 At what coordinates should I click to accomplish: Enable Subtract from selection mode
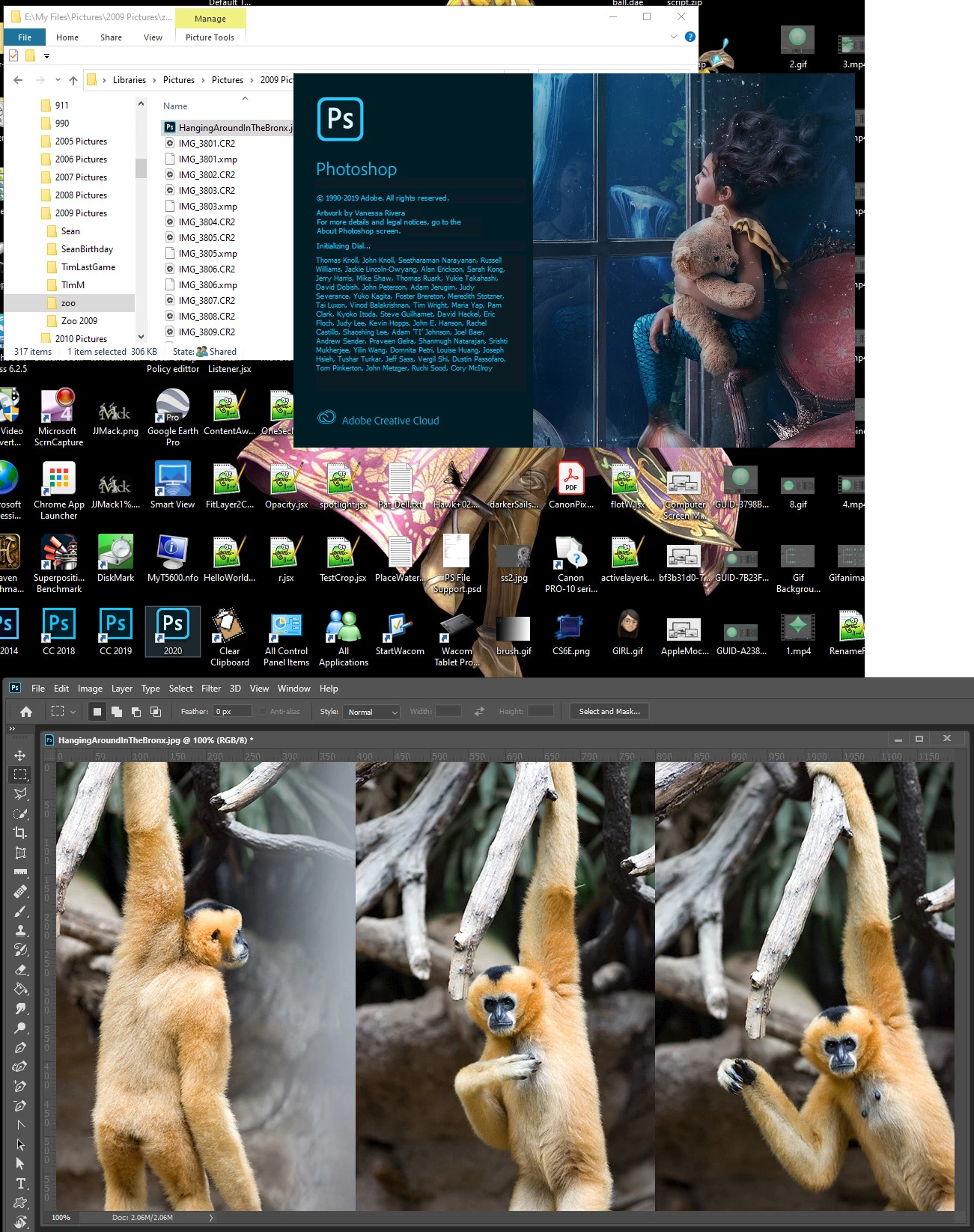(x=136, y=712)
